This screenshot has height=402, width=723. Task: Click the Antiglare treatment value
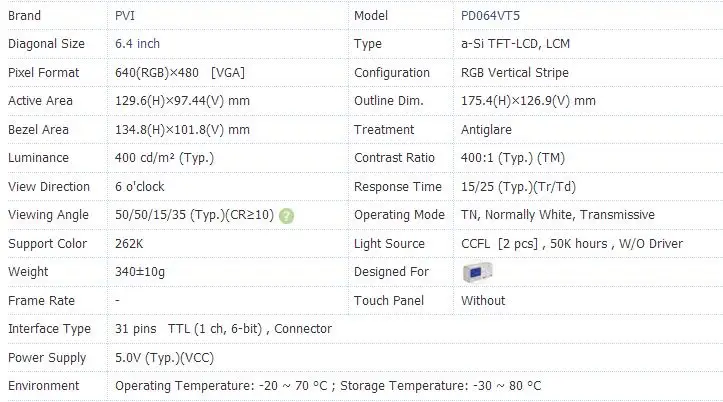(486, 130)
